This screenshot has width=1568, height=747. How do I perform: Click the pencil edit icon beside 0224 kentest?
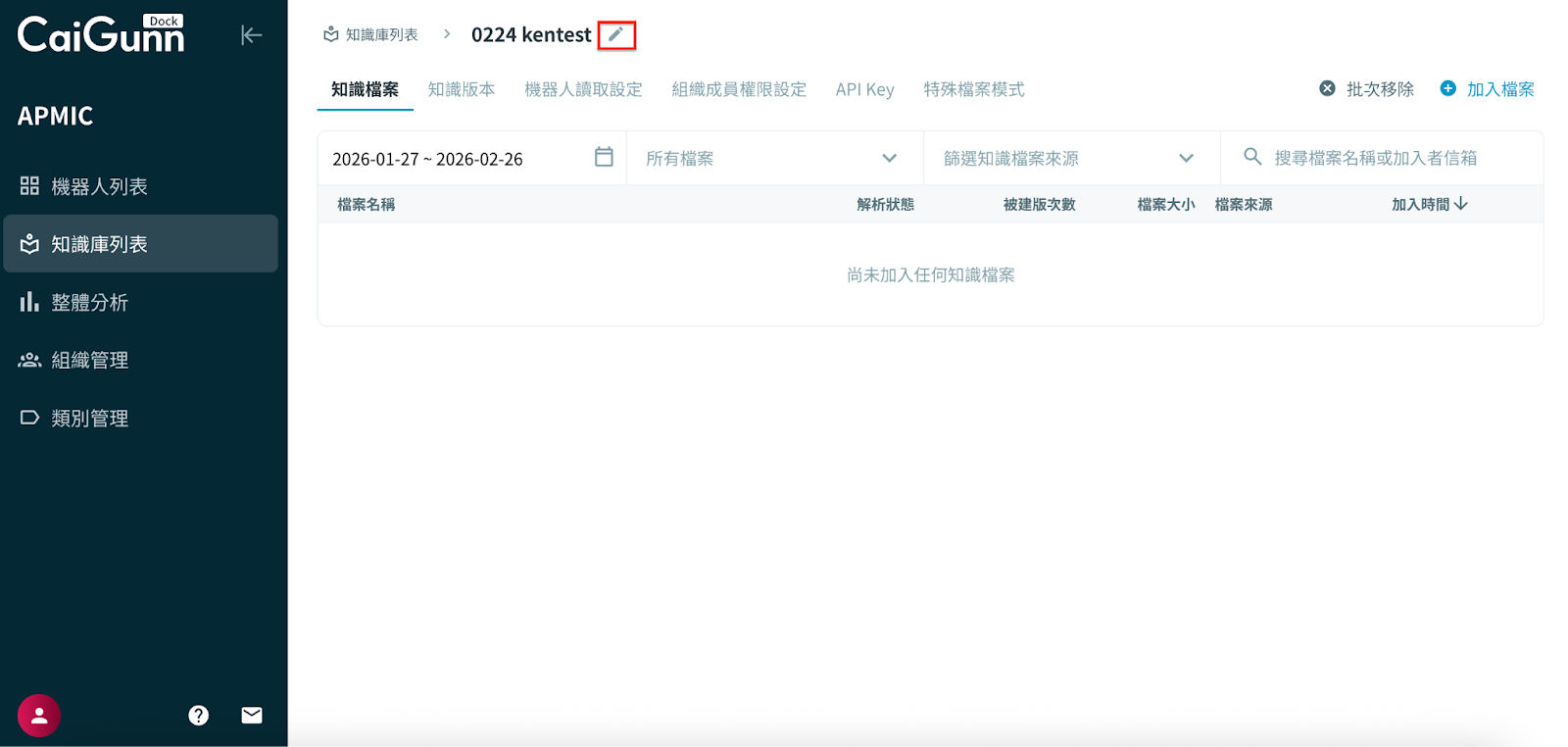point(615,35)
